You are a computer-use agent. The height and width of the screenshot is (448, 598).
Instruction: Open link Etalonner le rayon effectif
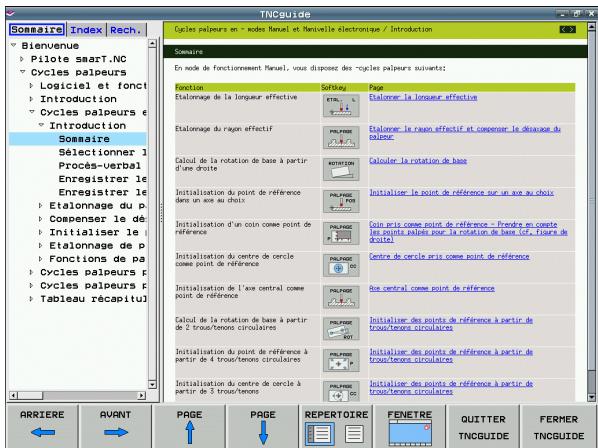point(465,133)
